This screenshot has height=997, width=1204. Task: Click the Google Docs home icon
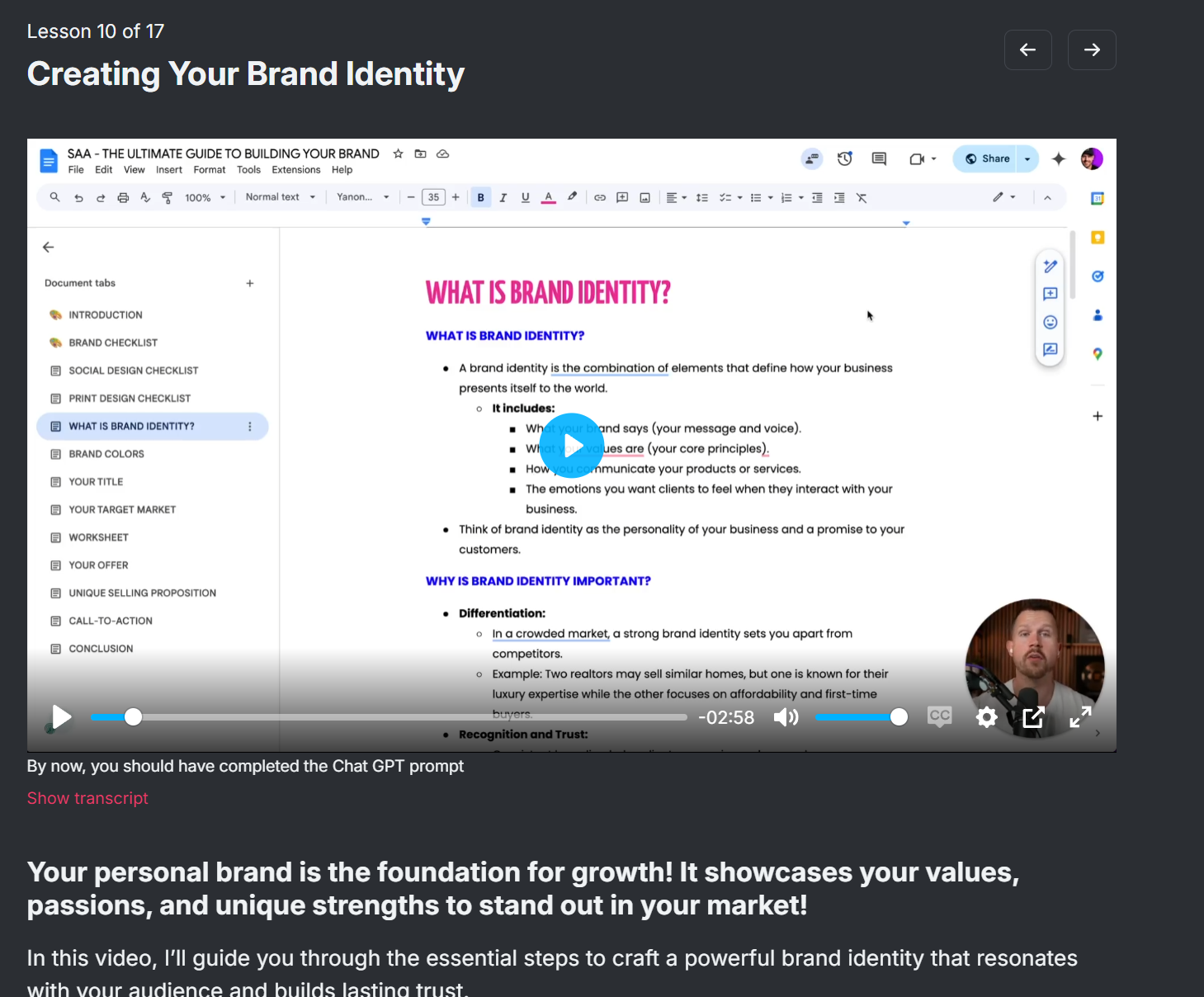49,160
